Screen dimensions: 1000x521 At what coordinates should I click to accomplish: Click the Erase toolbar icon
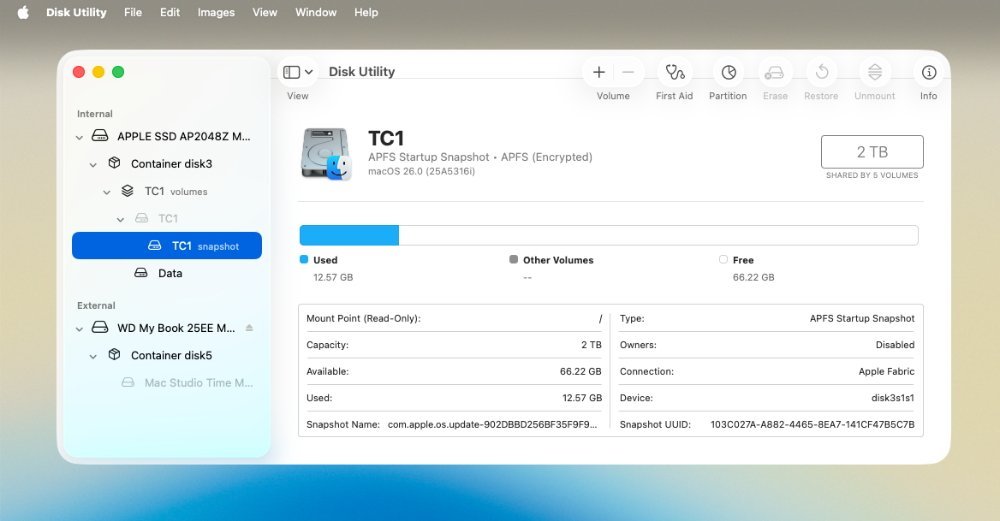click(x=774, y=73)
